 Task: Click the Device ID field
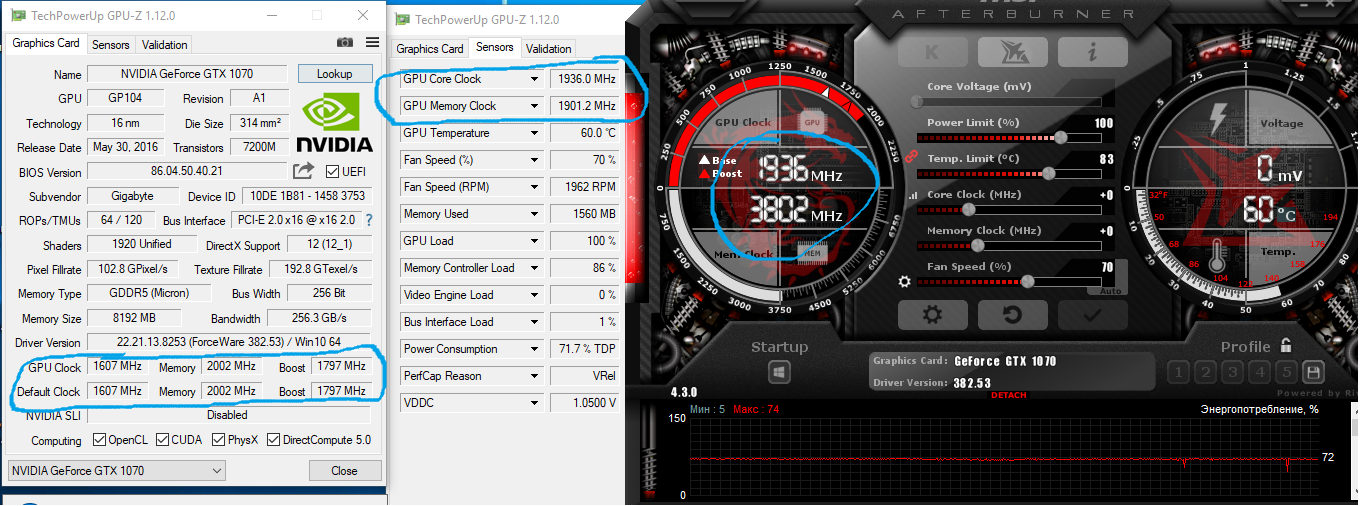(307, 196)
